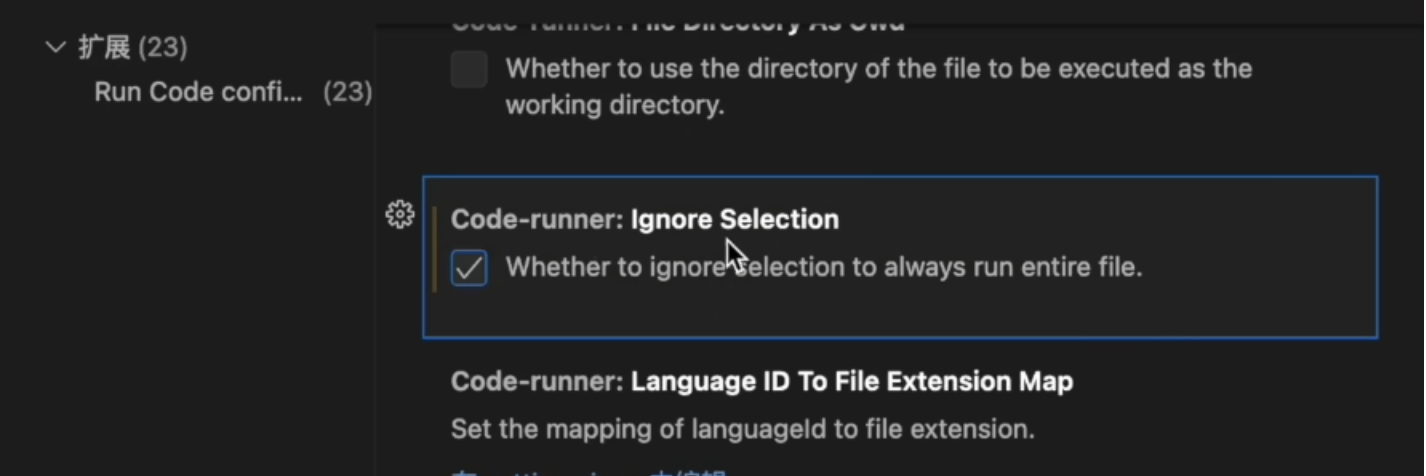Open the gear menu for Ignore Selection
This screenshot has height=476, width=1426.
(x=399, y=214)
